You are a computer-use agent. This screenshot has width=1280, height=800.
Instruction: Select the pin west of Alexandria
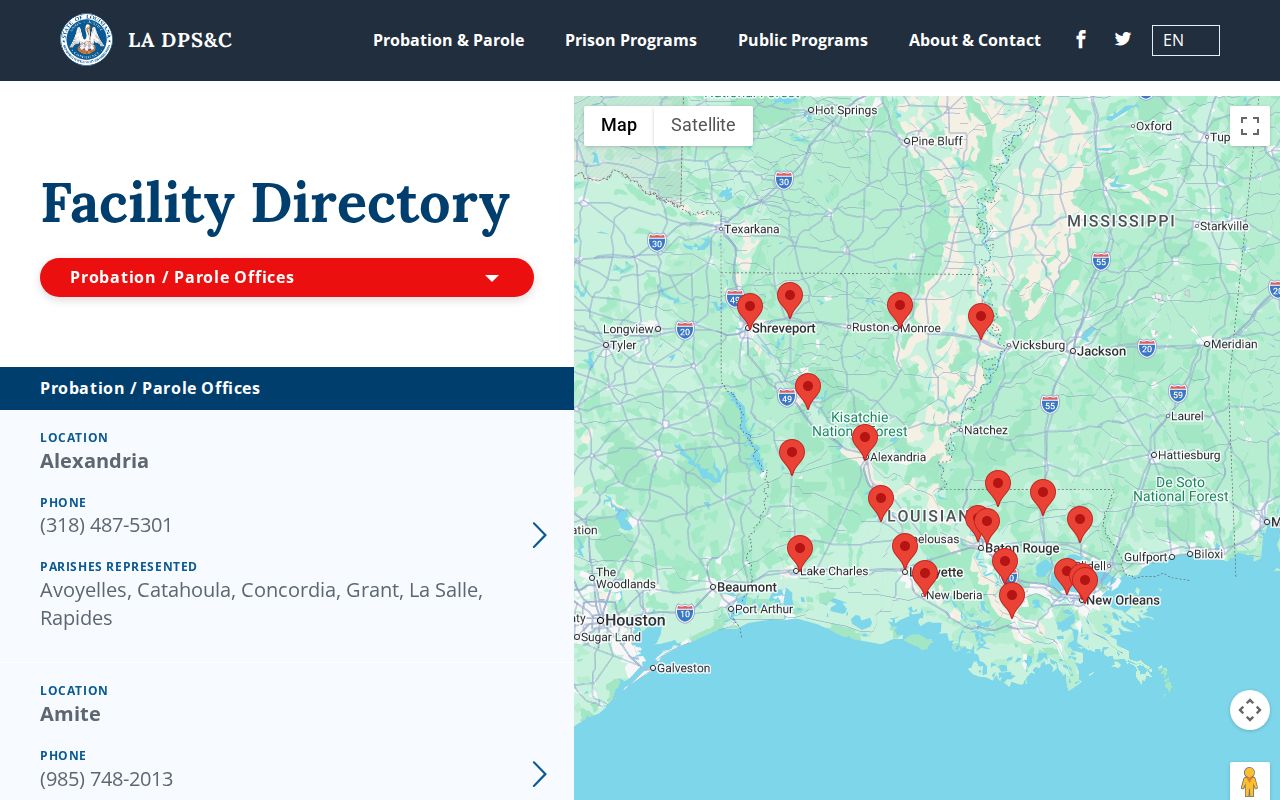(792, 456)
